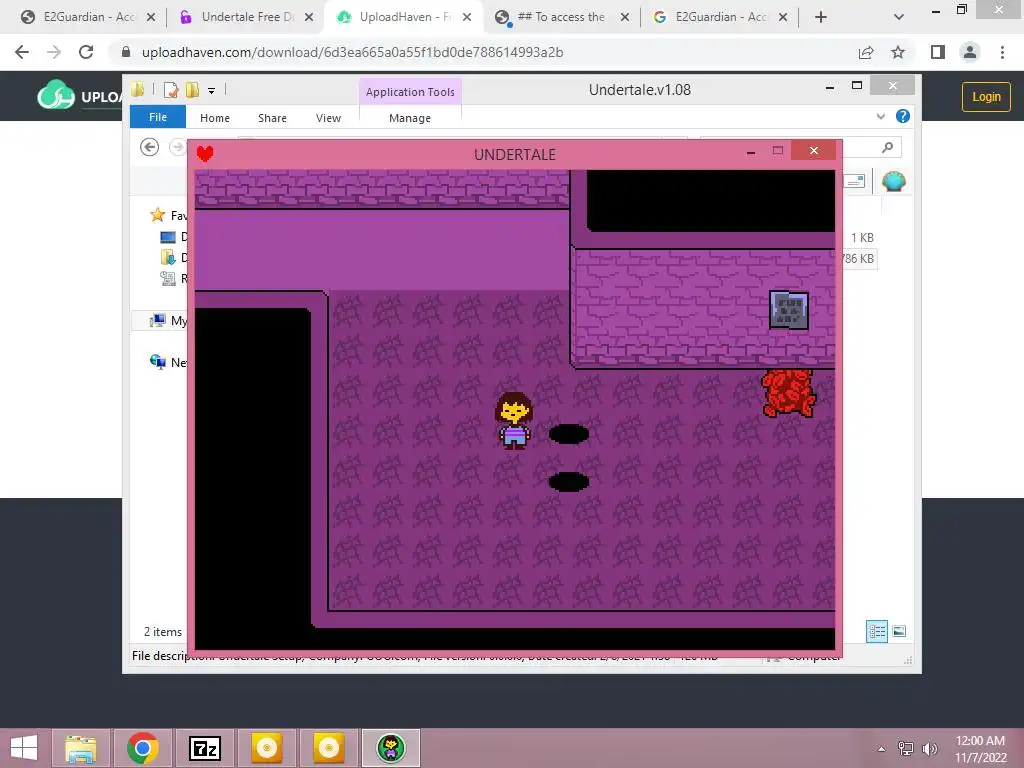Click the red heart icon in Undertale title bar
Viewport: 1024px width, 768px height.
tap(205, 153)
